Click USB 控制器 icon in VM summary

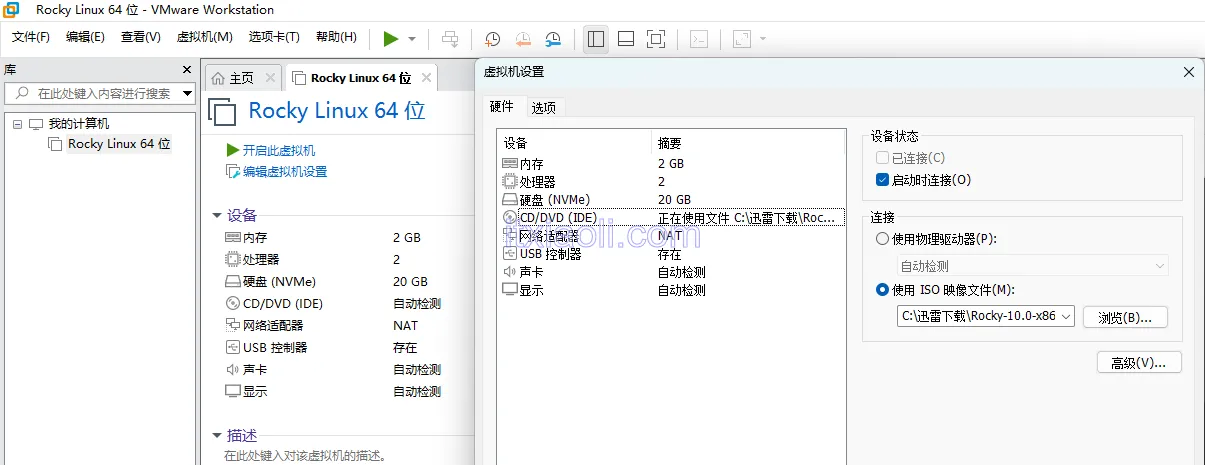[233, 348]
